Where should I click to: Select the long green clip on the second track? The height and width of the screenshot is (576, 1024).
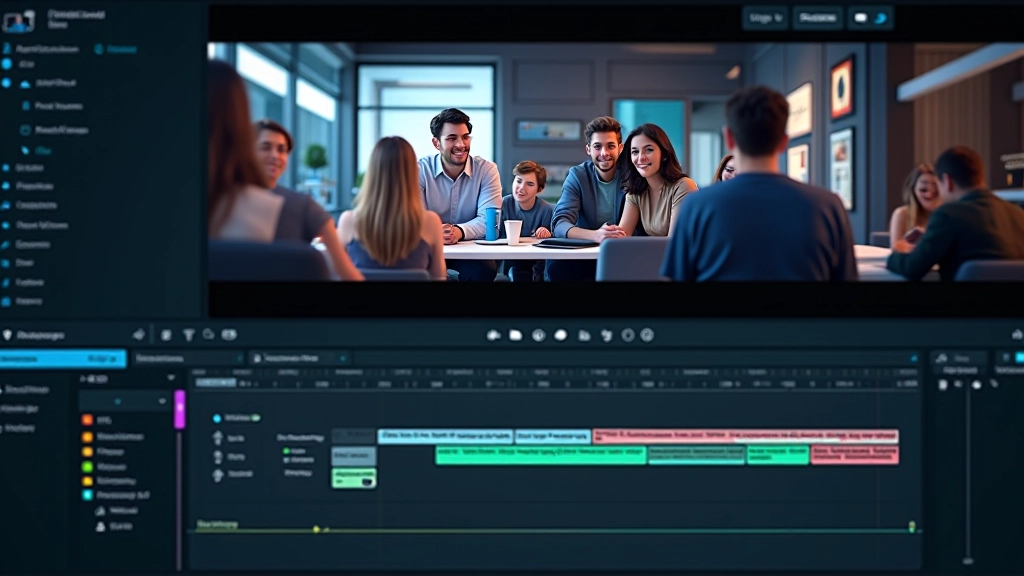point(541,455)
